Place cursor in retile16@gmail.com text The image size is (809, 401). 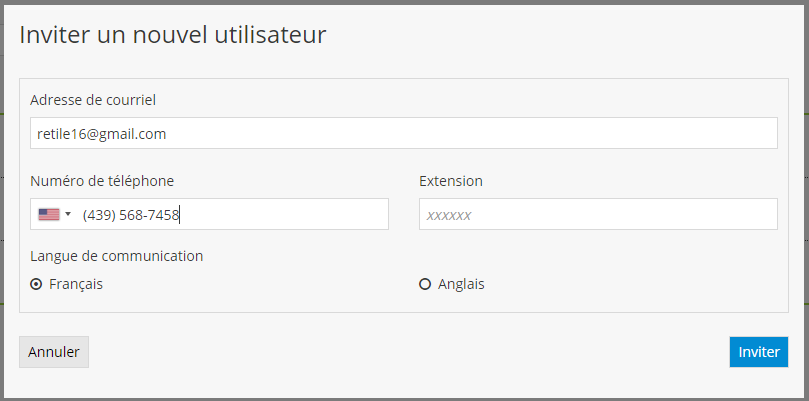101,133
